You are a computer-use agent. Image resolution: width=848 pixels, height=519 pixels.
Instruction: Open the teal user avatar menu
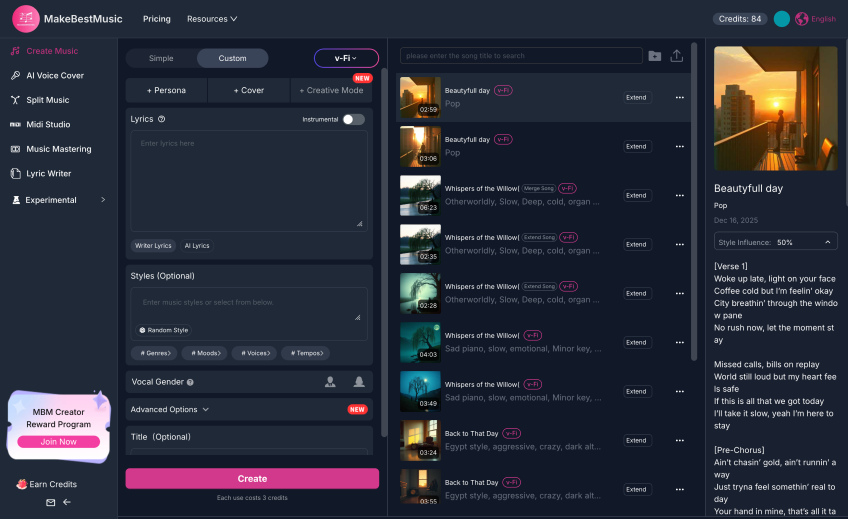click(x=781, y=19)
